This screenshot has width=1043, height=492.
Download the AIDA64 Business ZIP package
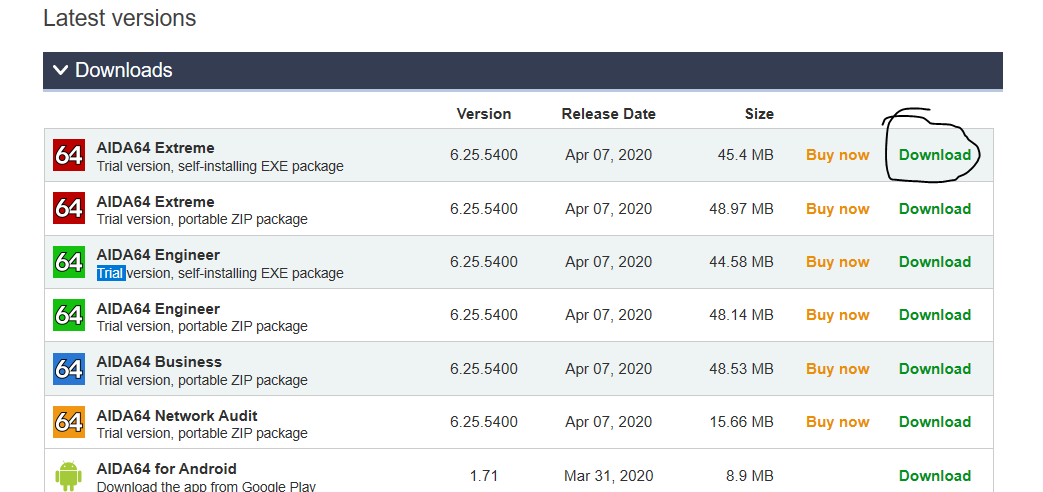tap(935, 369)
